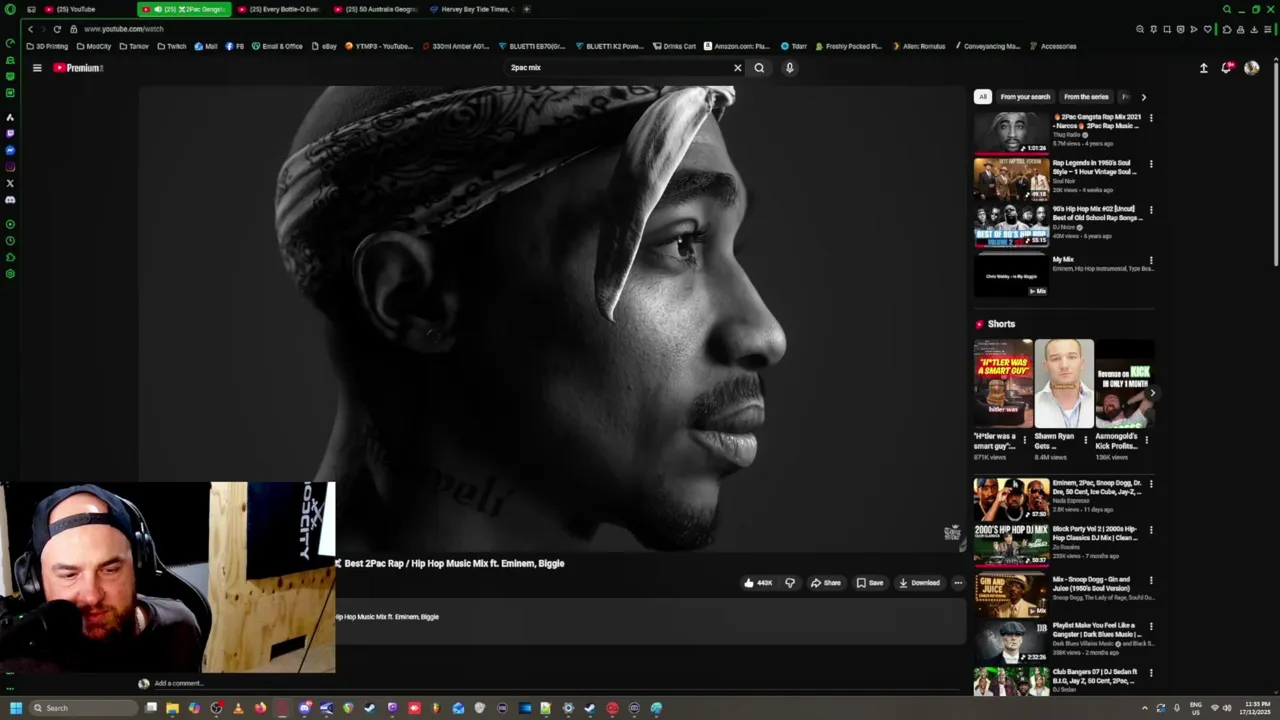Open 2Pac Gangsta Rap Mix 2021 thumbnail

click(1011, 133)
